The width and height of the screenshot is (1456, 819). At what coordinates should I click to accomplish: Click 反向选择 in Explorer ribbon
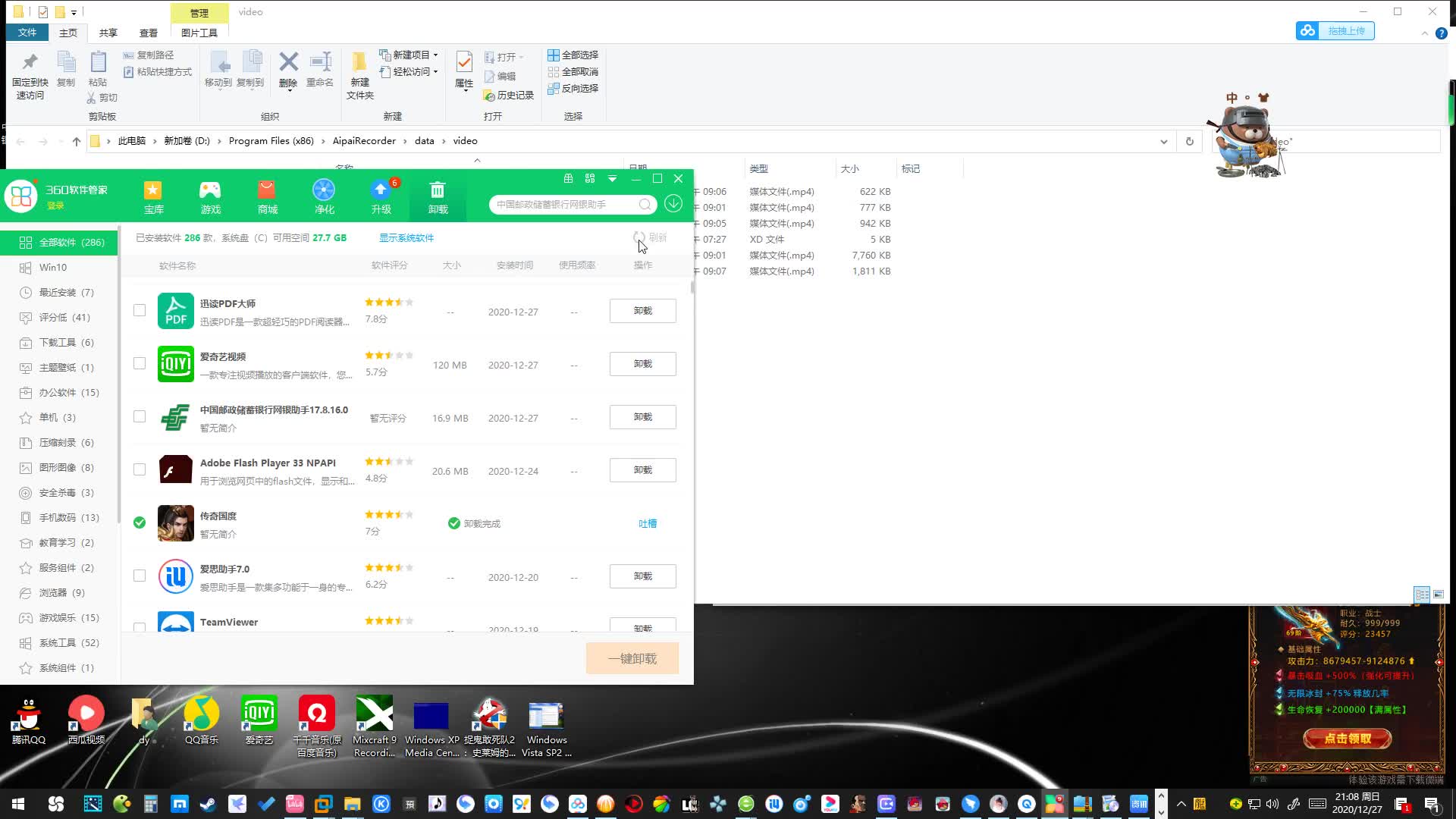click(x=573, y=88)
